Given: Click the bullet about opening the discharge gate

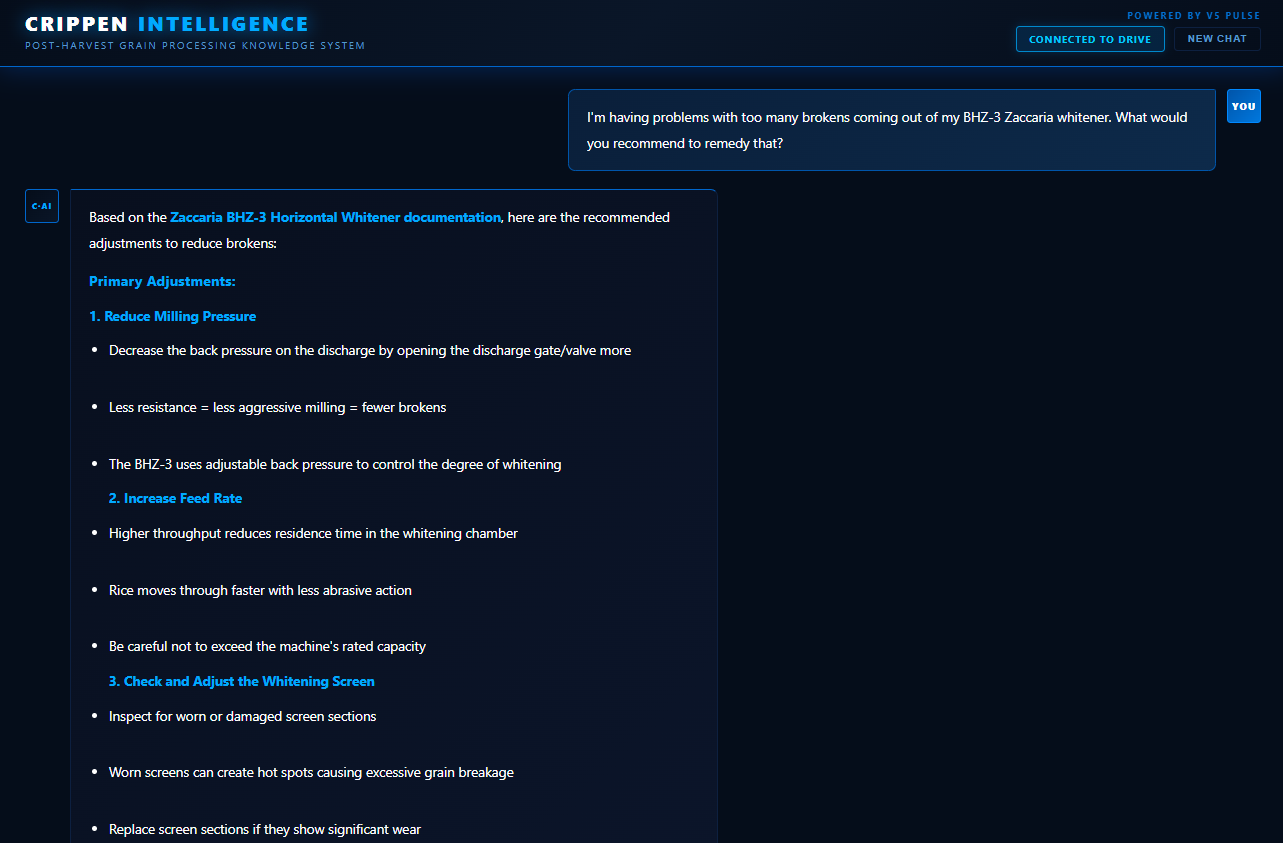Looking at the screenshot, I should point(370,351).
